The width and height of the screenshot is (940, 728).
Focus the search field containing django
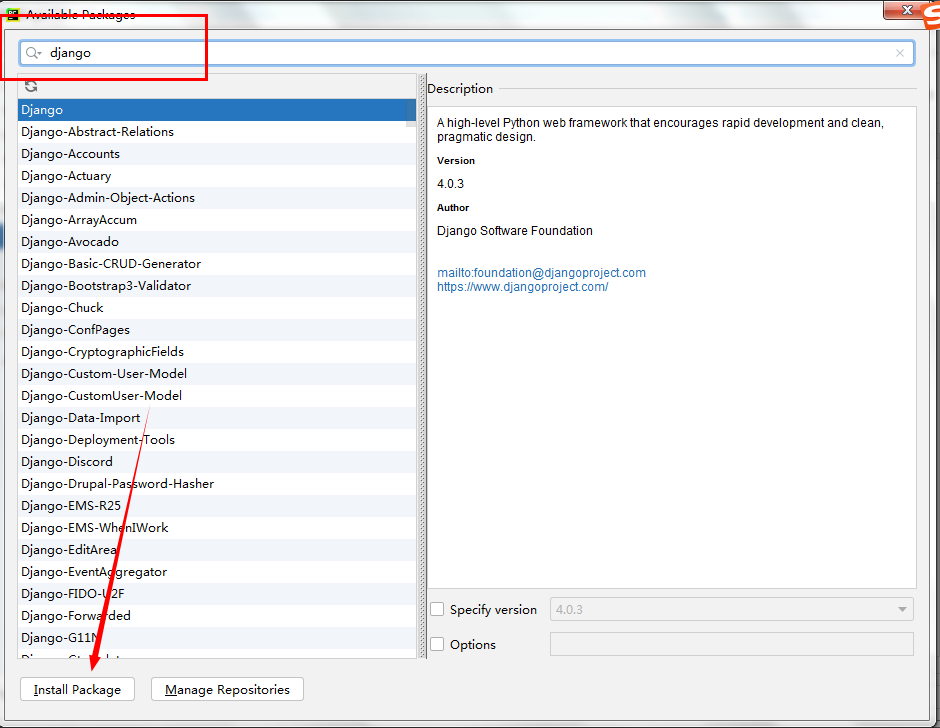click(466, 53)
